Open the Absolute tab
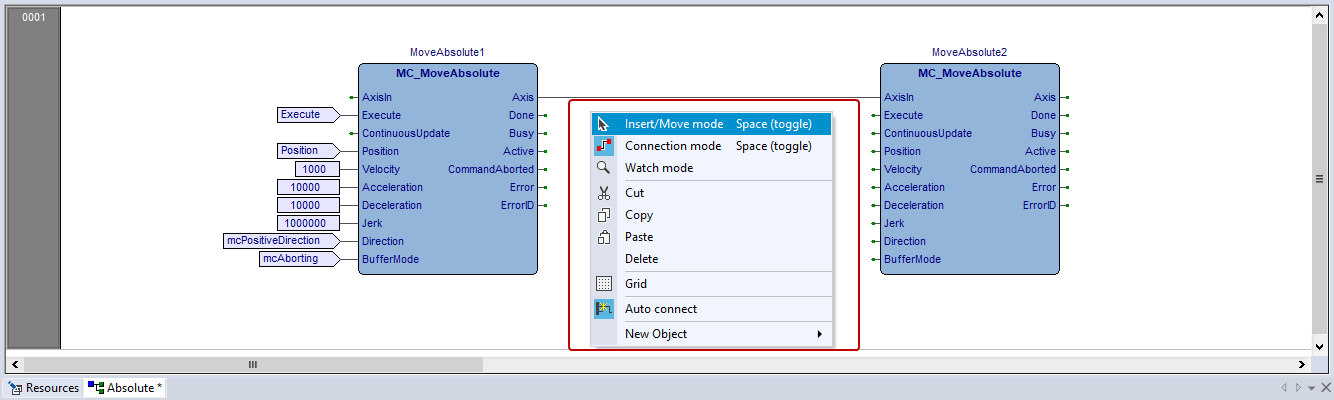This screenshot has height=400, width=1334. coord(129,388)
